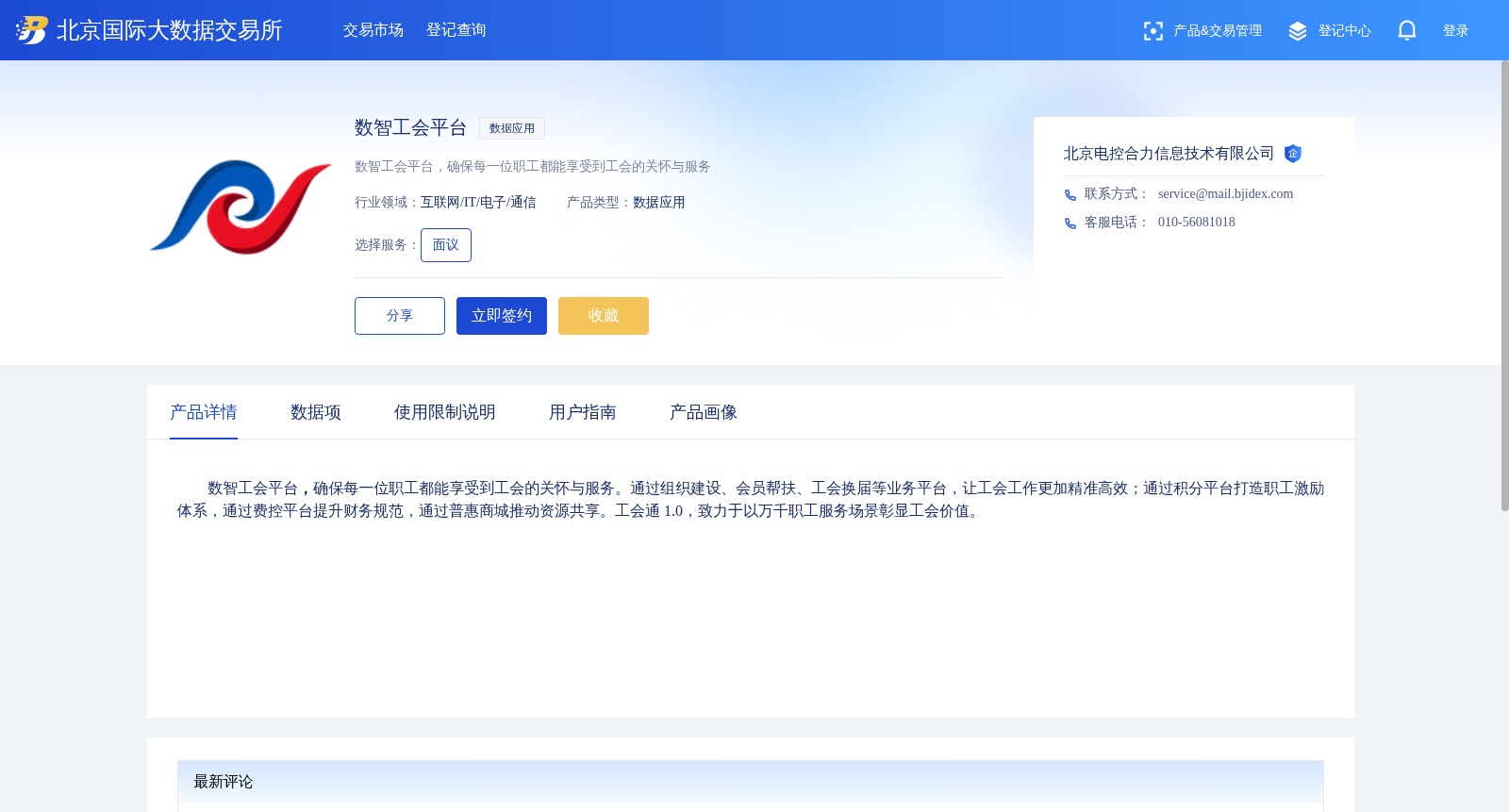1509x812 pixels.
Task: Open the 登记查询 menu
Action: (x=456, y=30)
